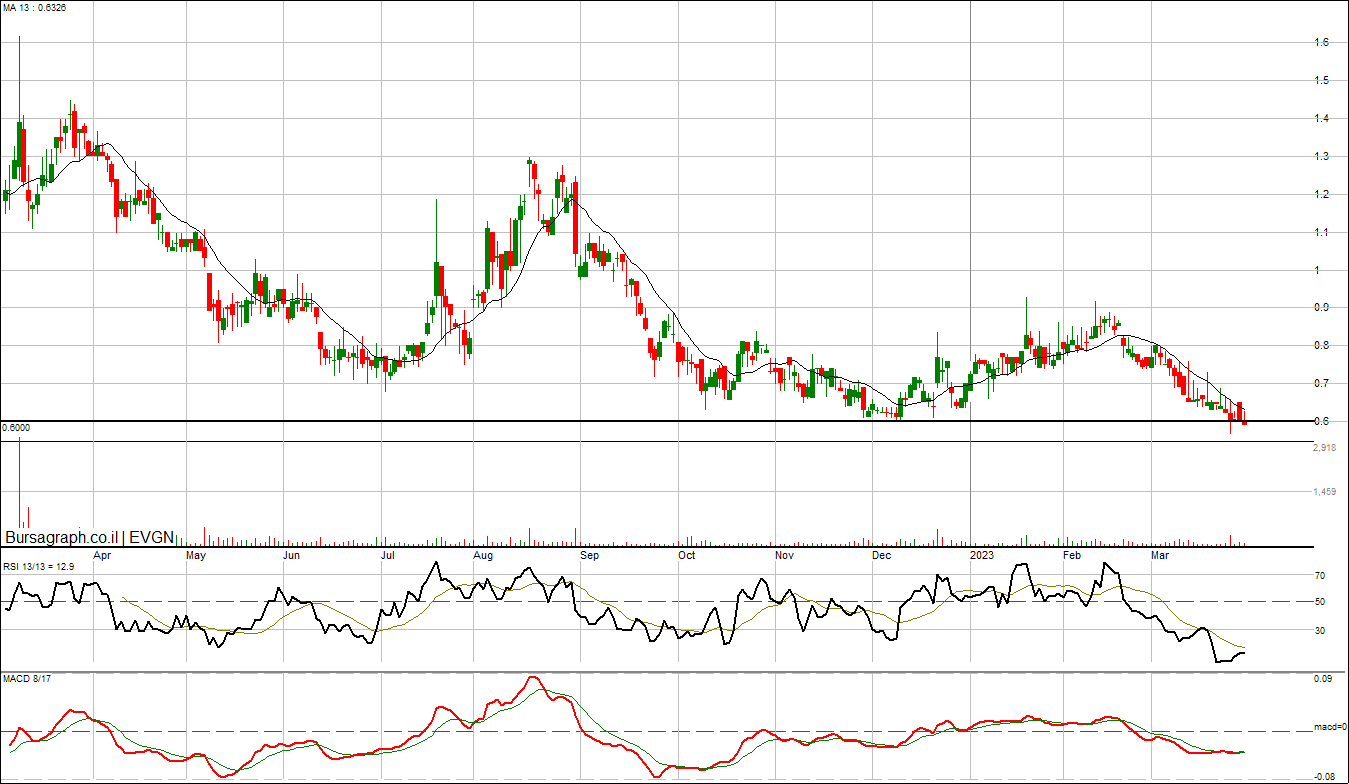Select the RSI 30 level label
Image resolution: width=1349 pixels, height=784 pixels.
tap(1320, 631)
